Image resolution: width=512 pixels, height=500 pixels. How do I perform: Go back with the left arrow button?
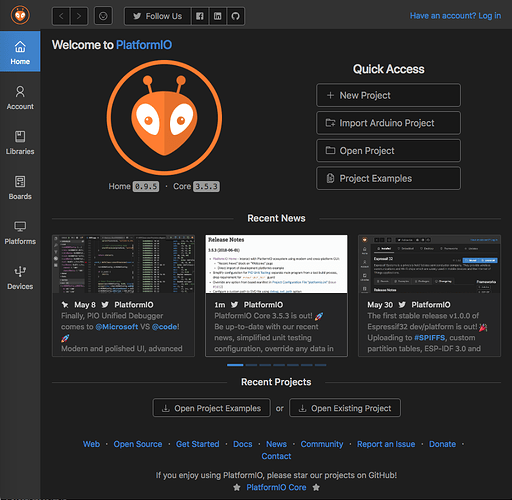(x=61, y=16)
